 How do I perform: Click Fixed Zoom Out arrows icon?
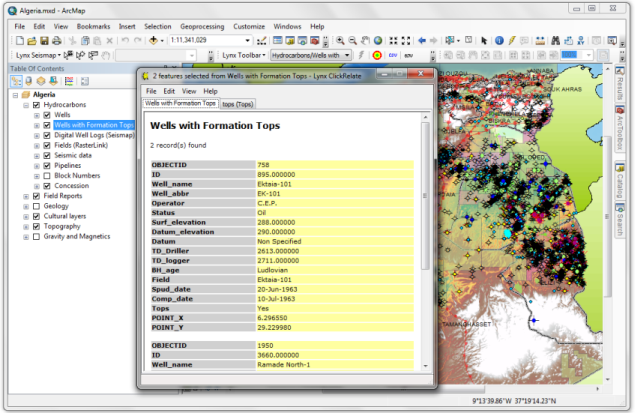[x=405, y=40]
